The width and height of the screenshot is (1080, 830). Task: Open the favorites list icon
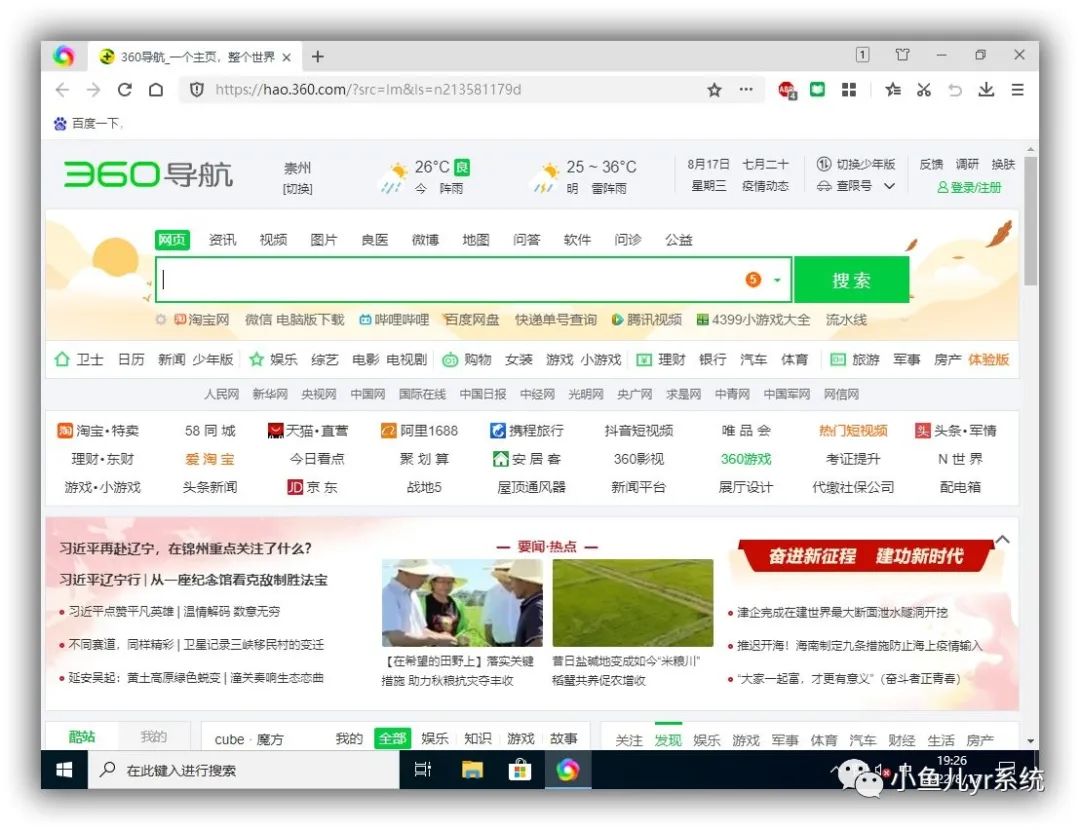click(893, 90)
